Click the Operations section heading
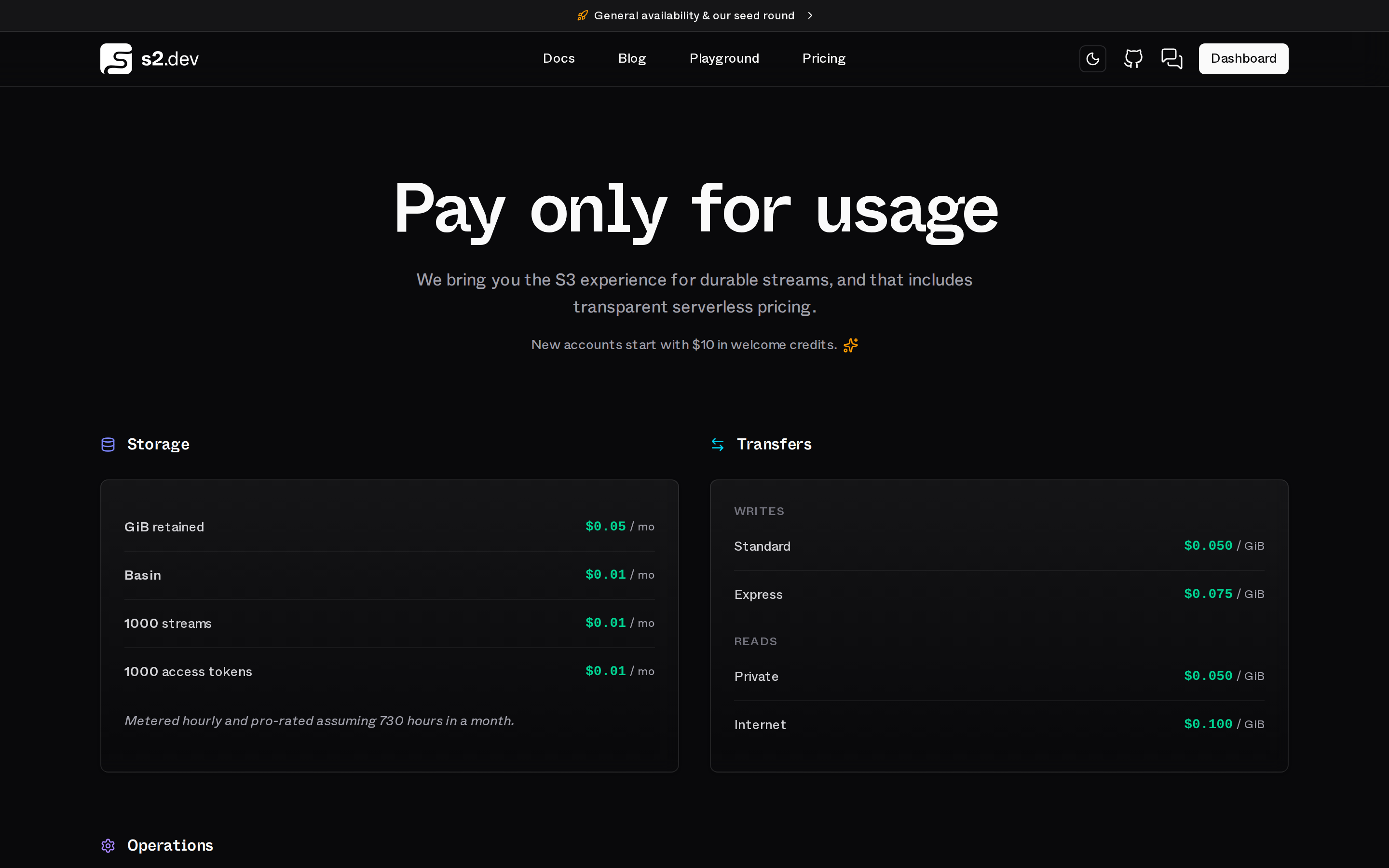 170,846
